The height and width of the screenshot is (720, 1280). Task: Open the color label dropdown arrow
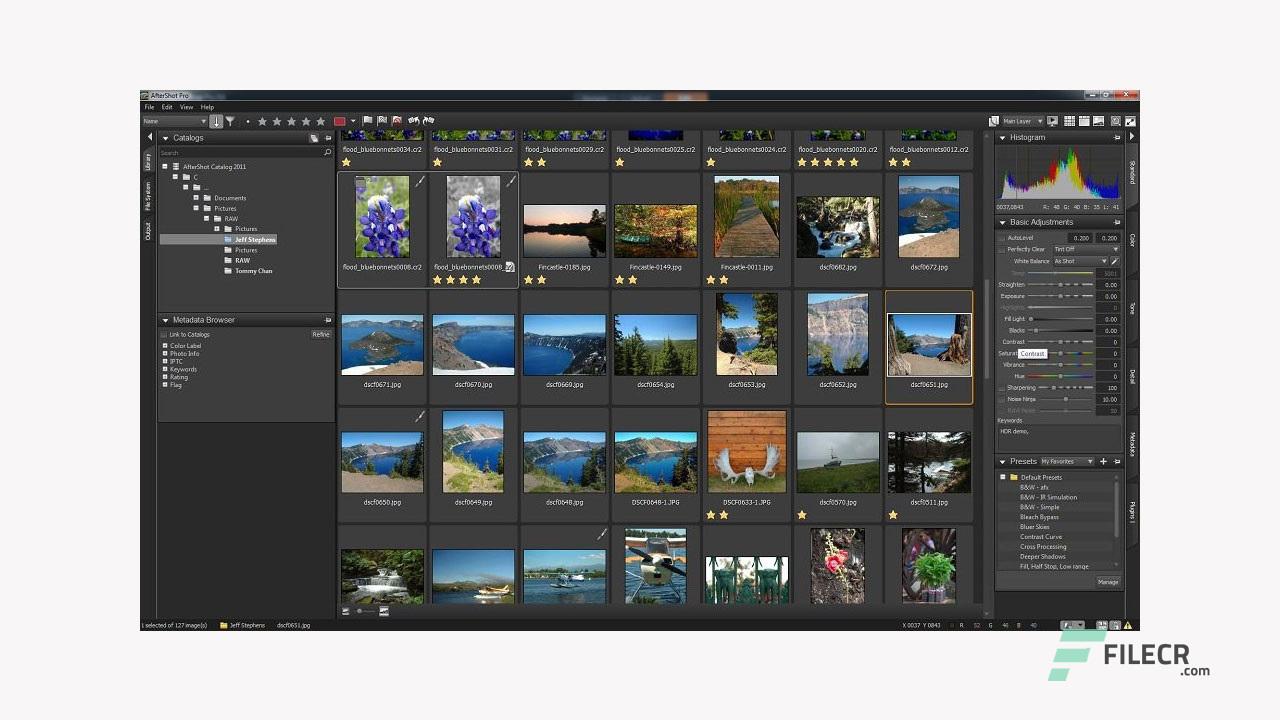pyautogui.click(x=353, y=121)
